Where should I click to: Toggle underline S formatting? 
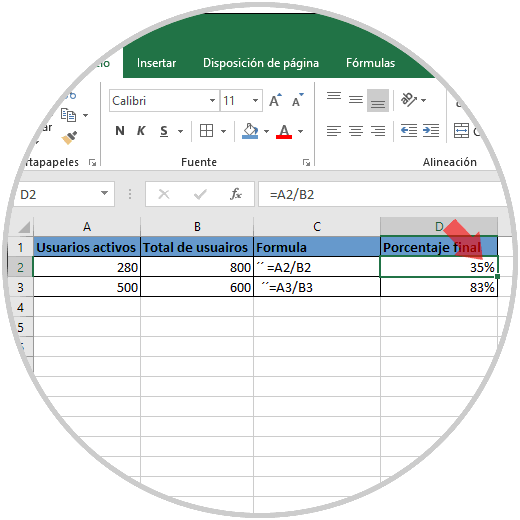click(x=164, y=131)
